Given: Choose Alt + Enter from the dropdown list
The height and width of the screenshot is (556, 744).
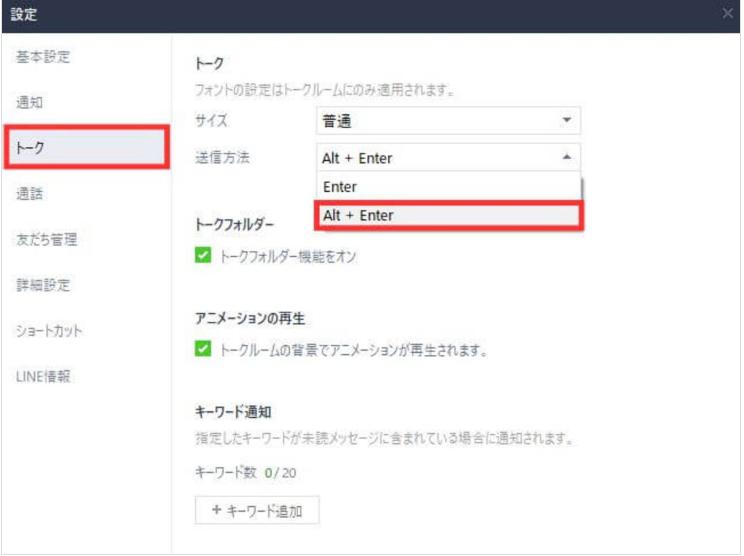Looking at the screenshot, I should pos(448,215).
